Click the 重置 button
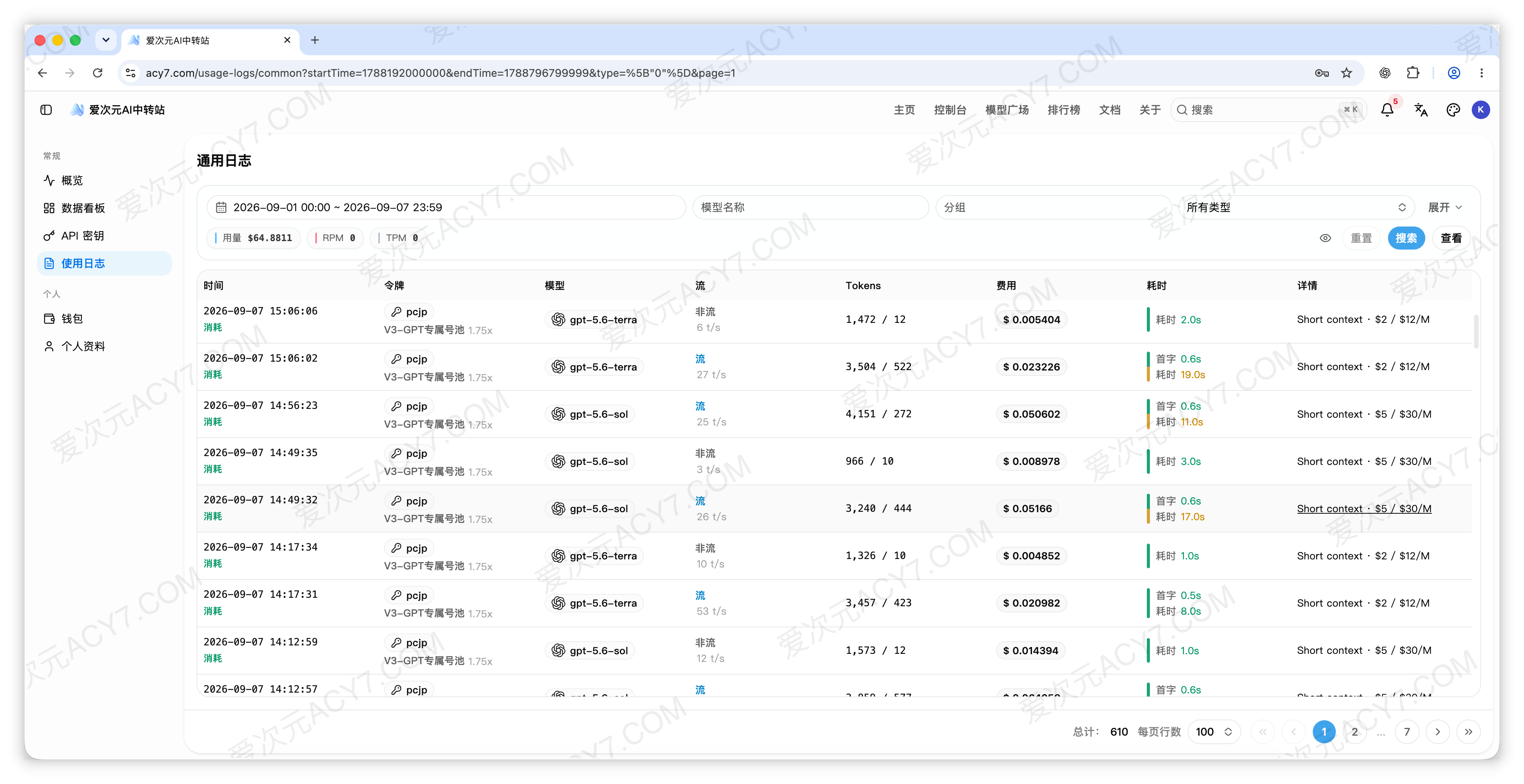1524x784 pixels. (x=1361, y=238)
